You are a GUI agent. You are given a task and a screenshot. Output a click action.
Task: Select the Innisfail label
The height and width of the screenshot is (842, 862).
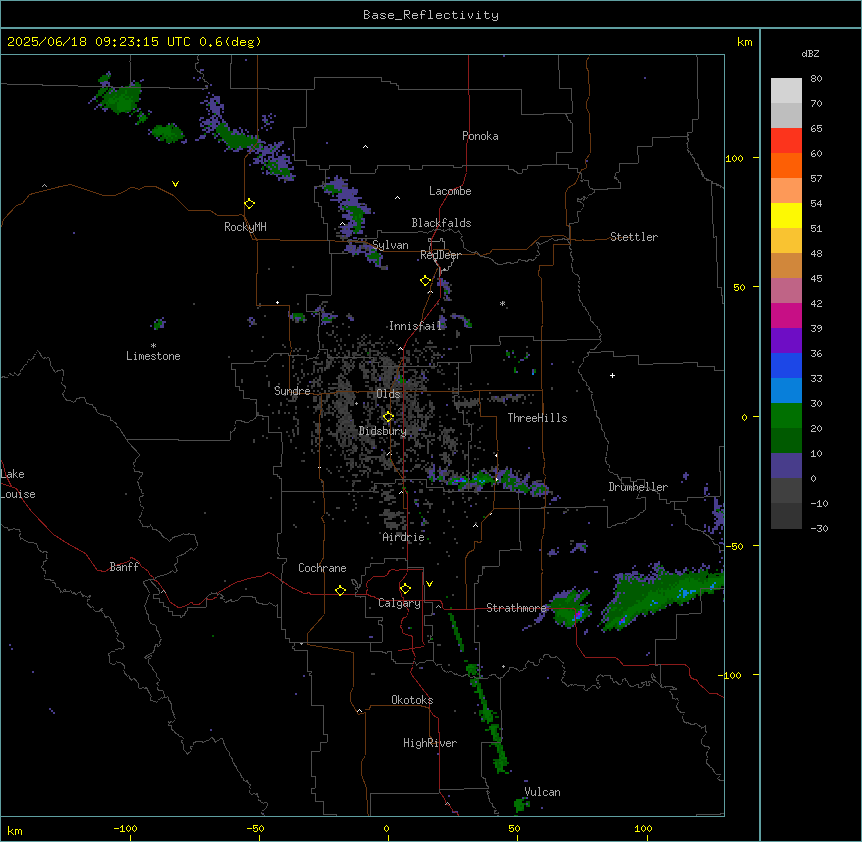415,326
